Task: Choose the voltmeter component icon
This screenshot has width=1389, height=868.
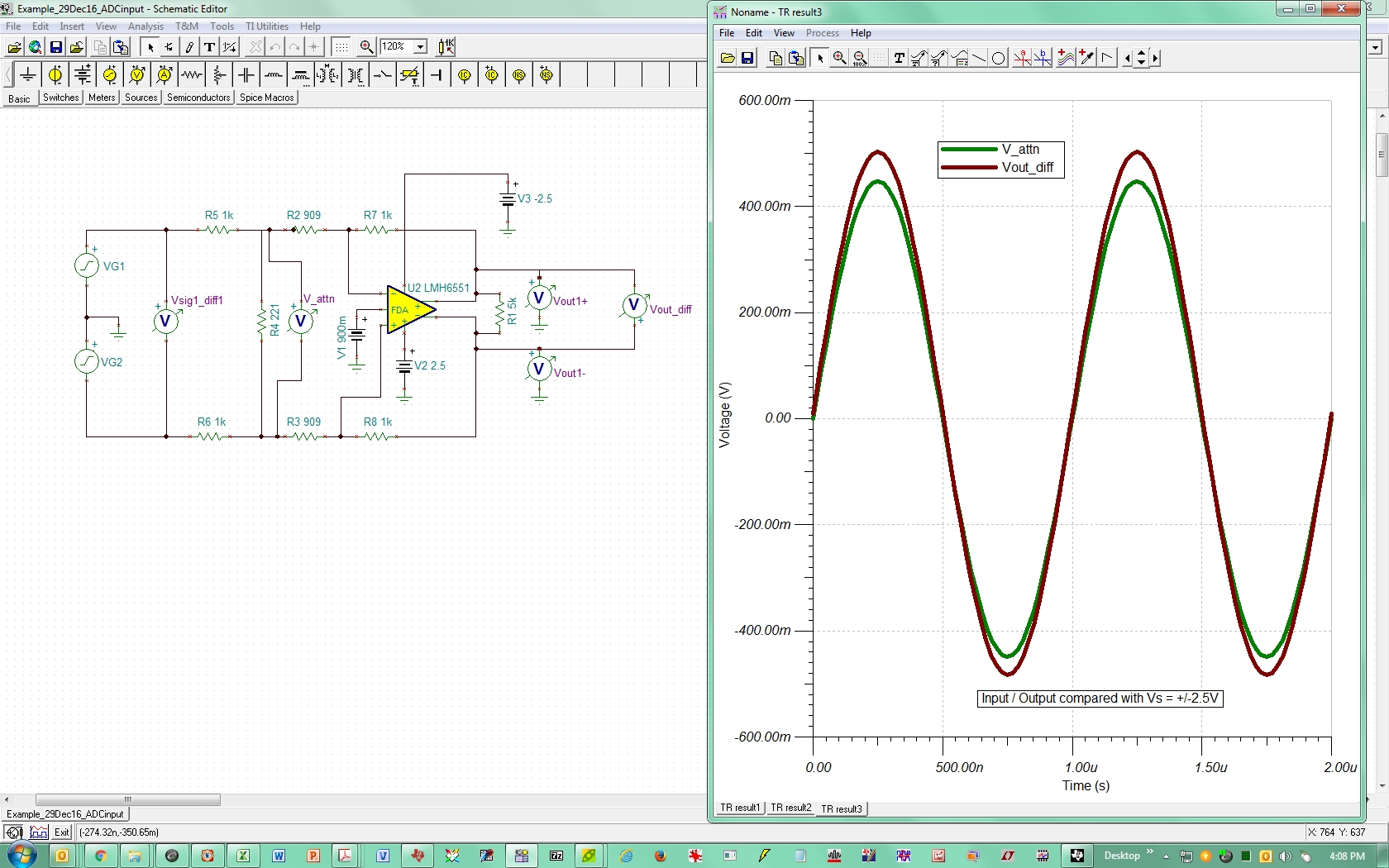Action: pos(137,75)
